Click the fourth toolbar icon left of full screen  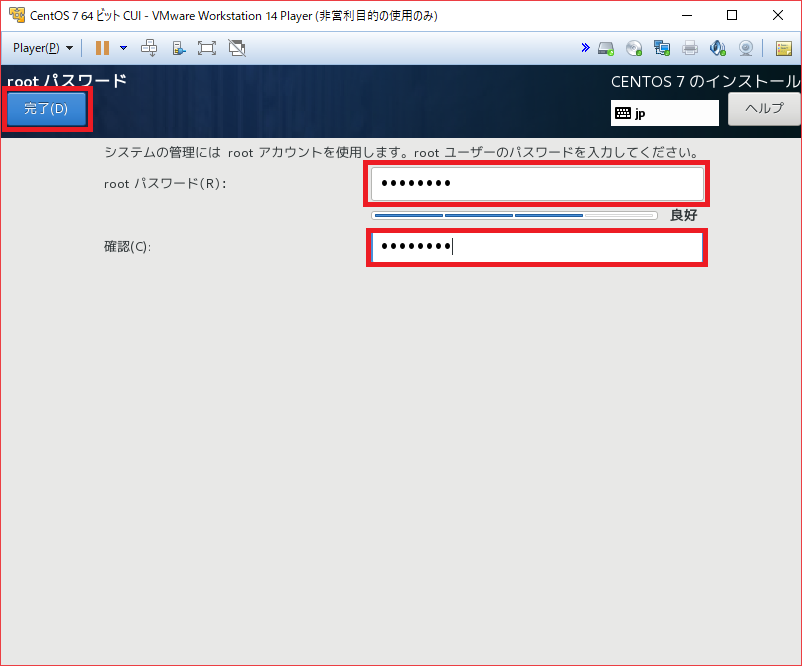178,48
